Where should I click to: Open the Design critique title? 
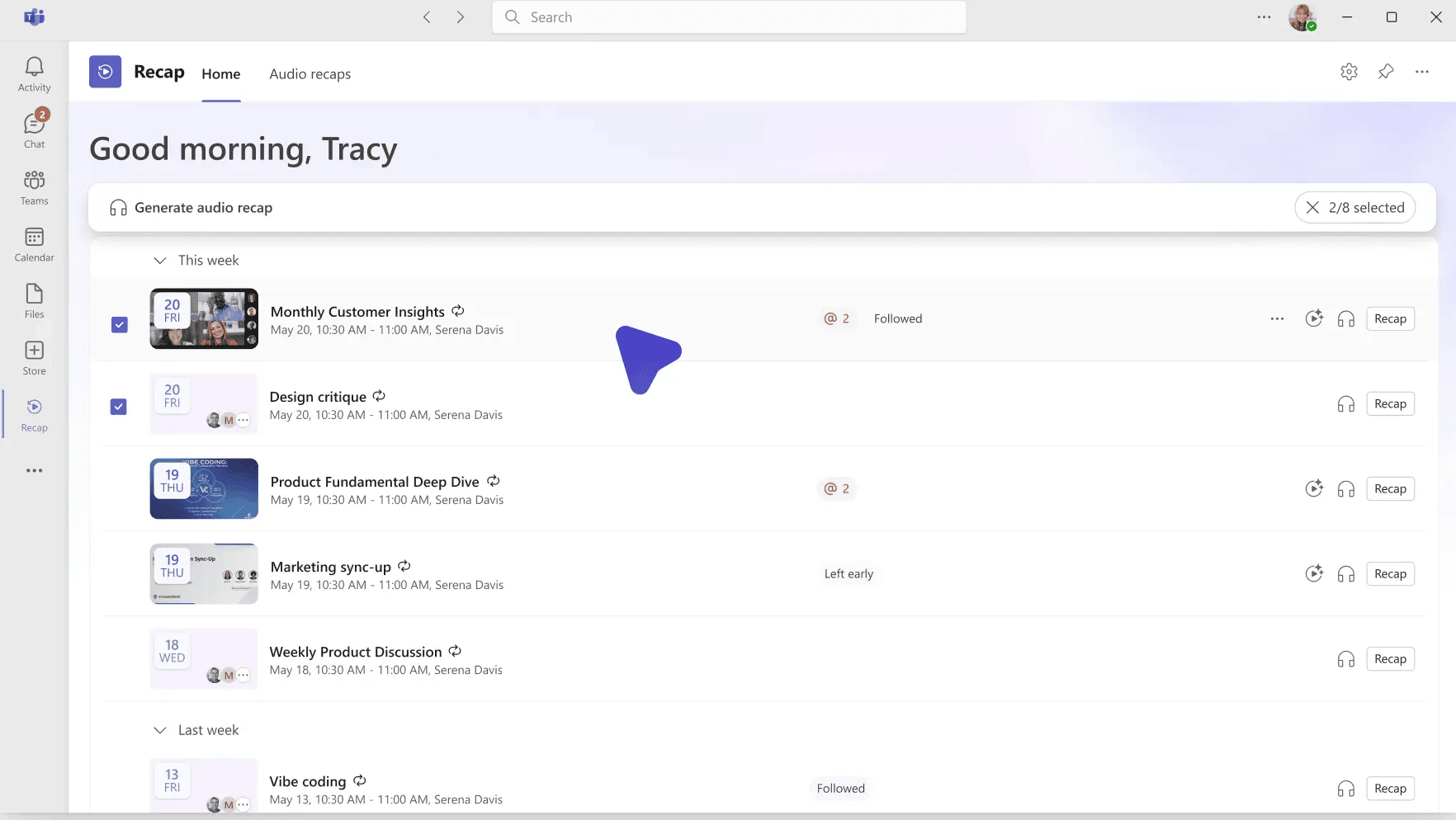click(x=318, y=397)
